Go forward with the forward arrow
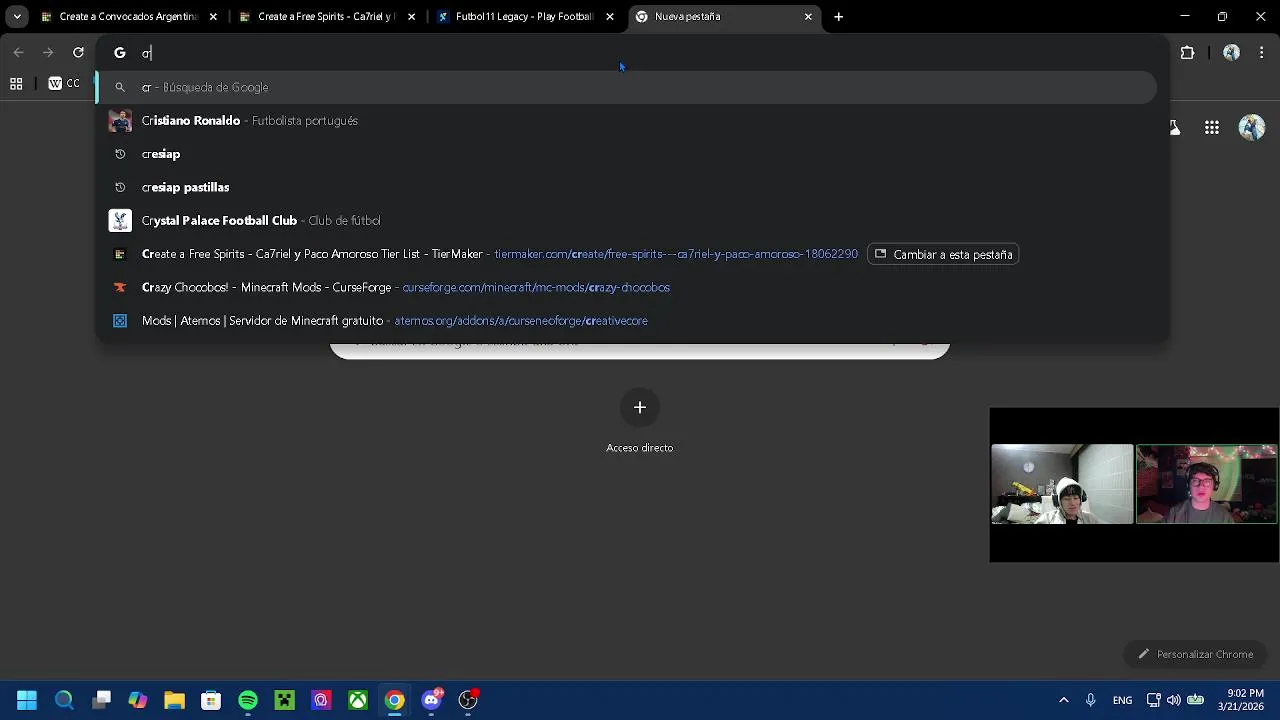The width and height of the screenshot is (1280, 720). [x=48, y=52]
